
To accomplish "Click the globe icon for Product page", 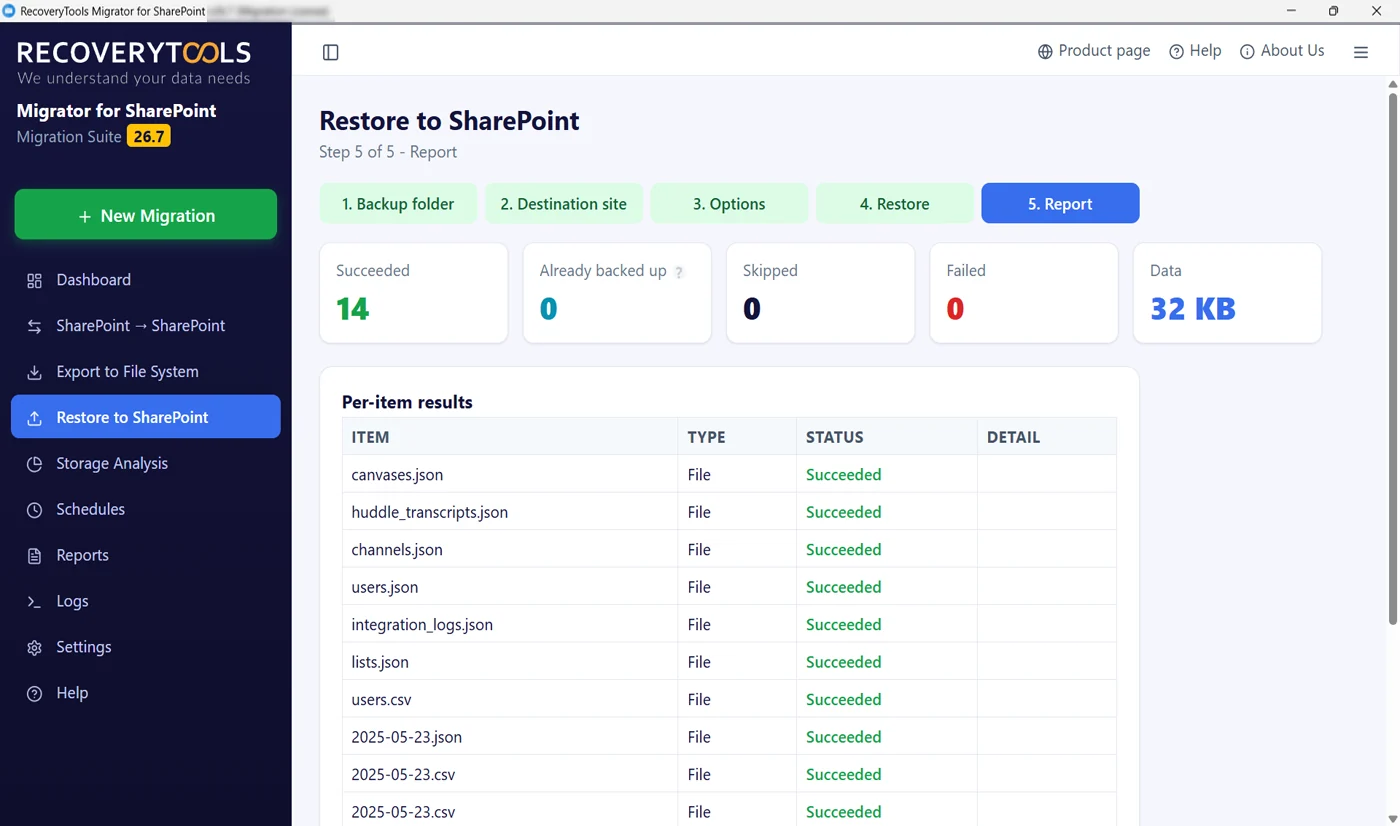I will point(1045,52).
